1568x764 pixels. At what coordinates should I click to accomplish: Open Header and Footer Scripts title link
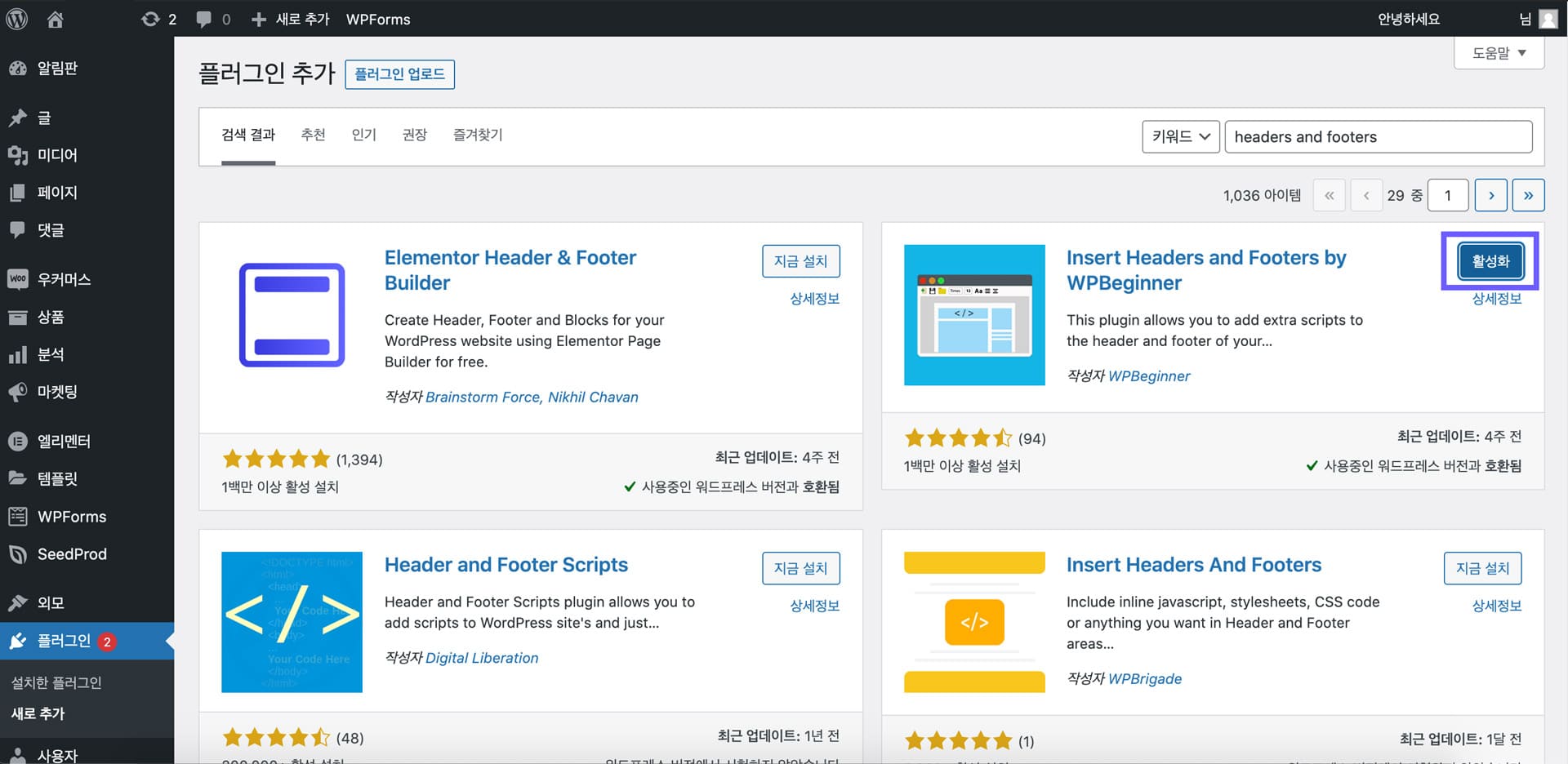coord(506,565)
